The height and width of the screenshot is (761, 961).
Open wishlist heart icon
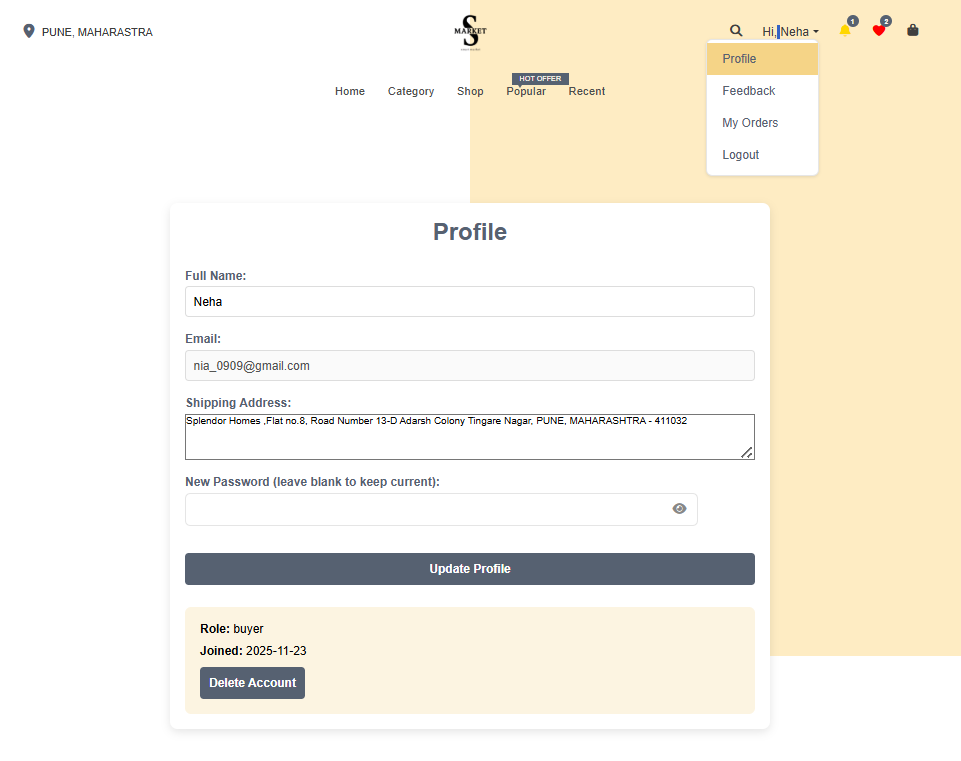coord(879,31)
